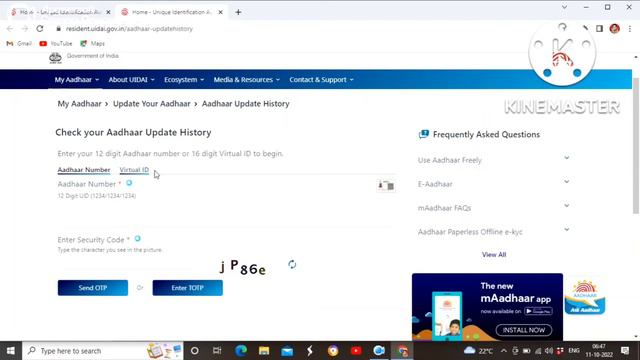Click the taskbar search box
The image size is (640, 360).
103,351
